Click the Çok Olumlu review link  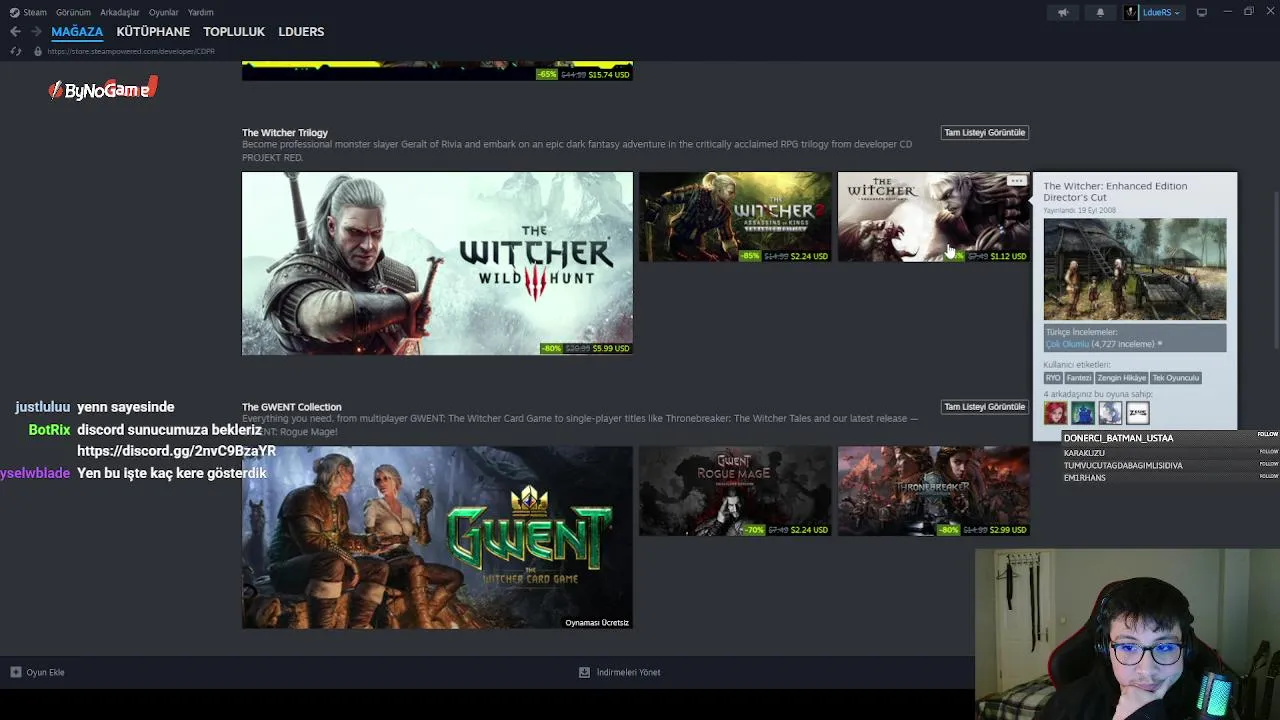pos(1067,344)
